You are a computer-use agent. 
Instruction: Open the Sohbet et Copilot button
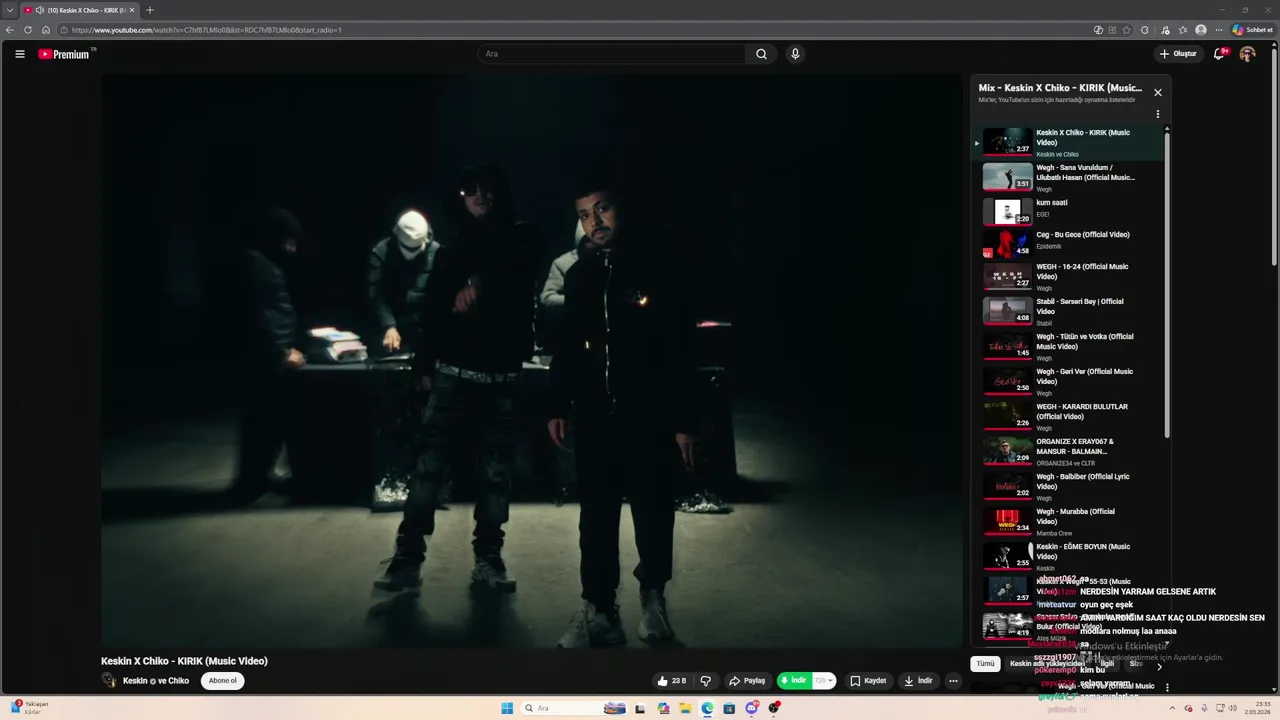click(x=1251, y=30)
